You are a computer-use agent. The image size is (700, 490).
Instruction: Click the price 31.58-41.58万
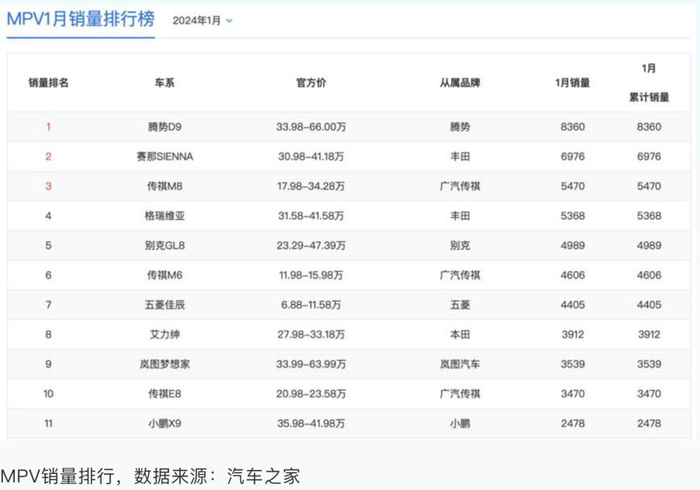(x=311, y=216)
